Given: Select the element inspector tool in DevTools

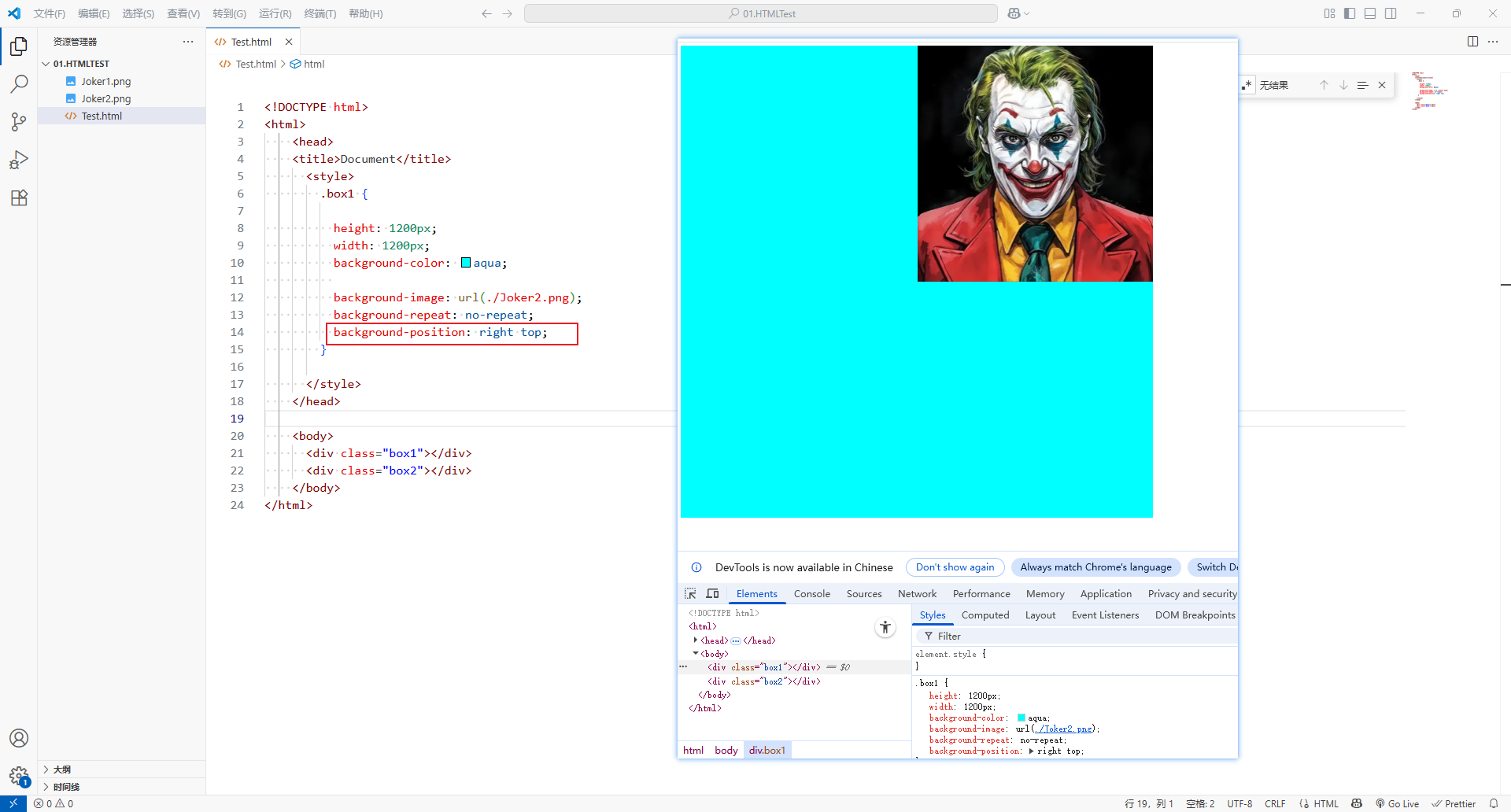Looking at the screenshot, I should click(x=690, y=594).
